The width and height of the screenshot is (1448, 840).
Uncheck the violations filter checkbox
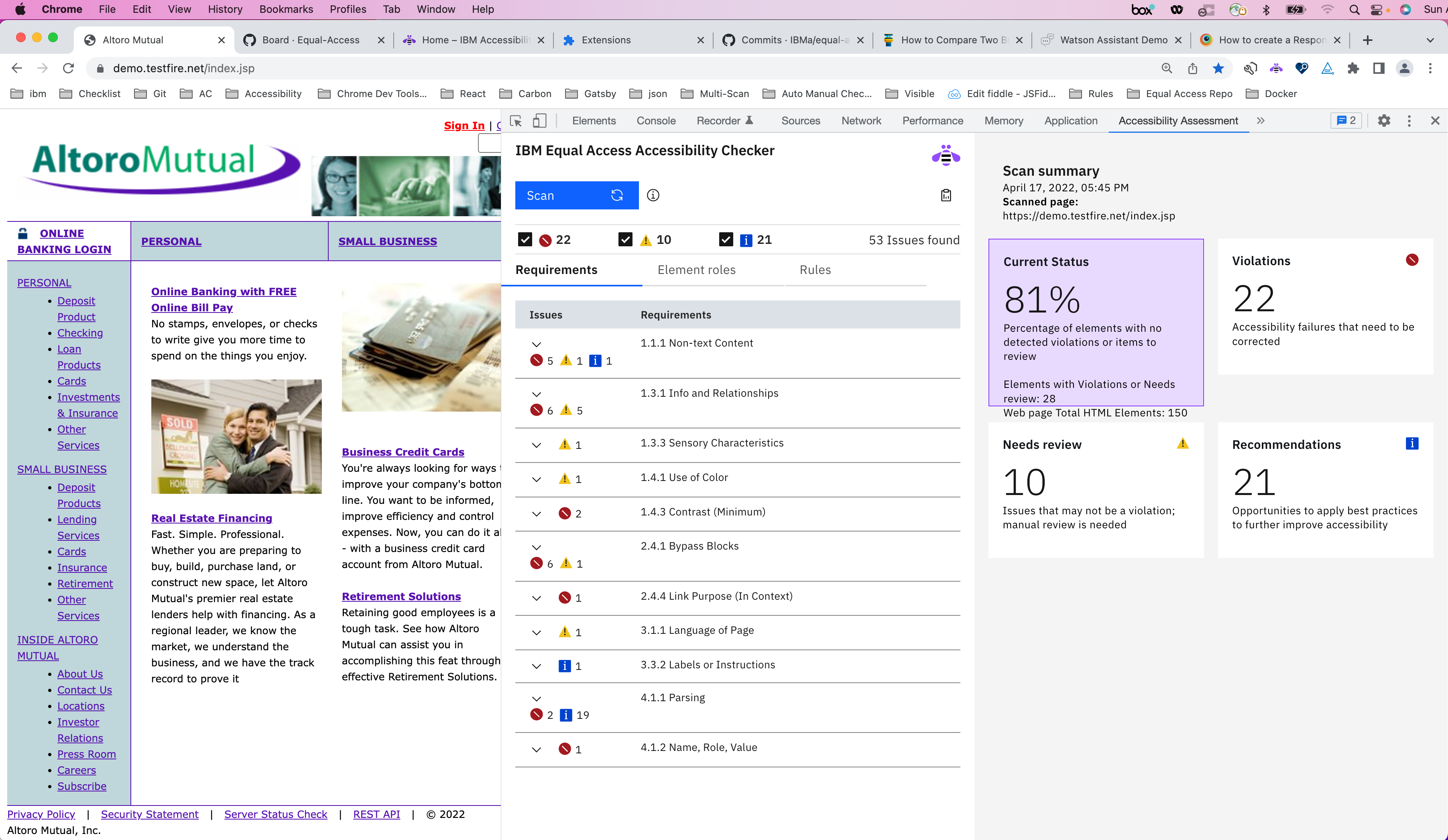click(x=525, y=239)
